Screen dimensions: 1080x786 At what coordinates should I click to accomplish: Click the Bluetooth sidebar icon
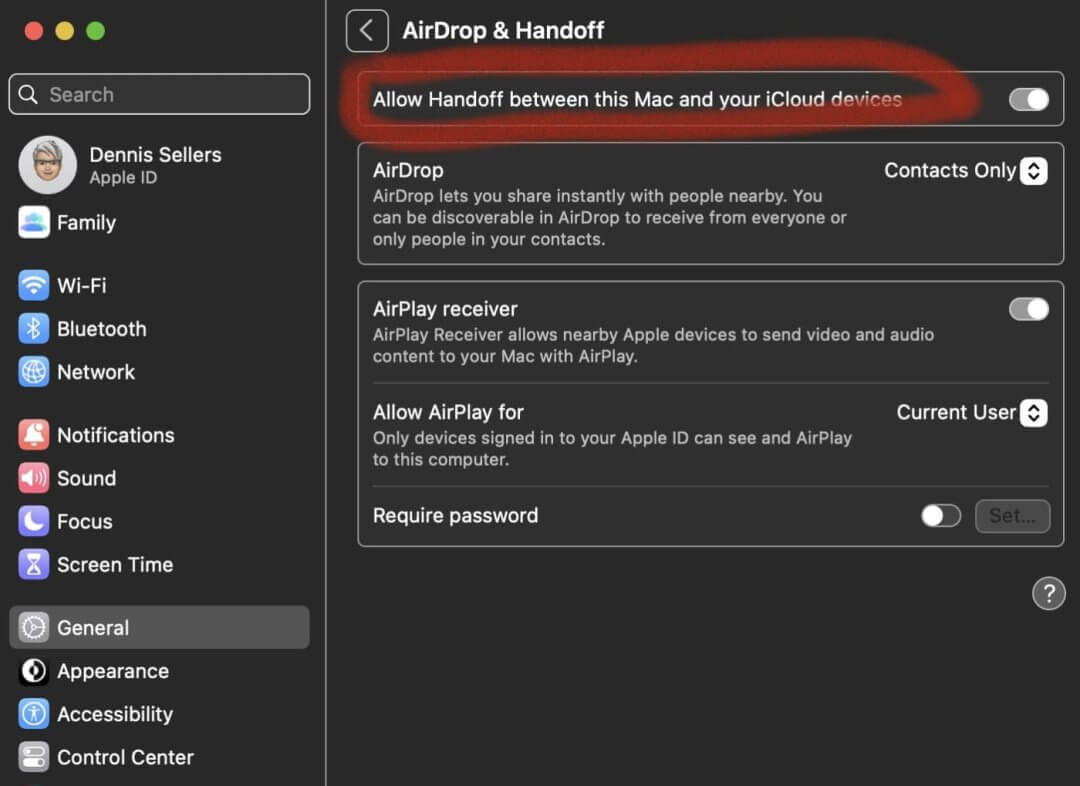(x=34, y=329)
